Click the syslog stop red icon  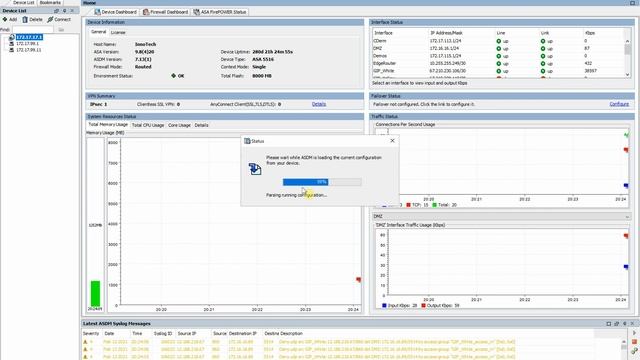click(634, 342)
